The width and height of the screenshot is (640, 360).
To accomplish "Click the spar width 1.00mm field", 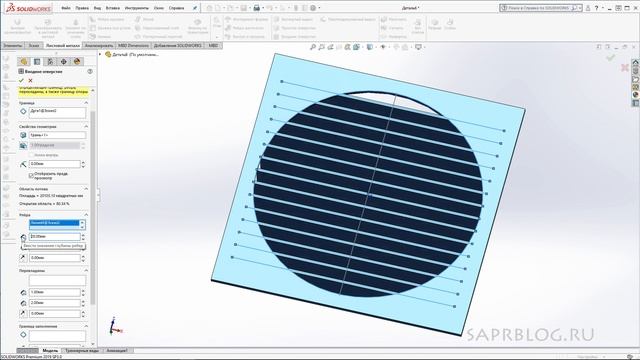I will pyautogui.click(x=55, y=292).
